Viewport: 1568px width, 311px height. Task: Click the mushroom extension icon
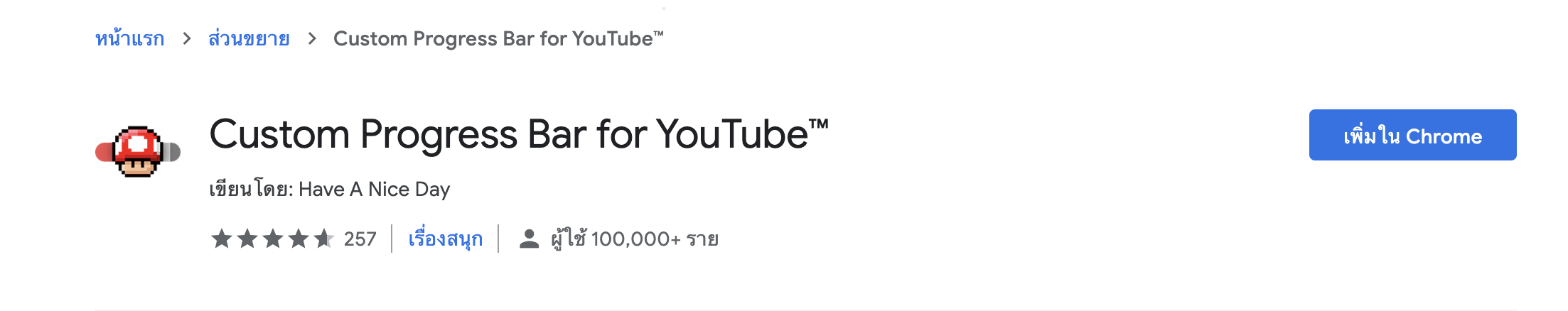[138, 151]
